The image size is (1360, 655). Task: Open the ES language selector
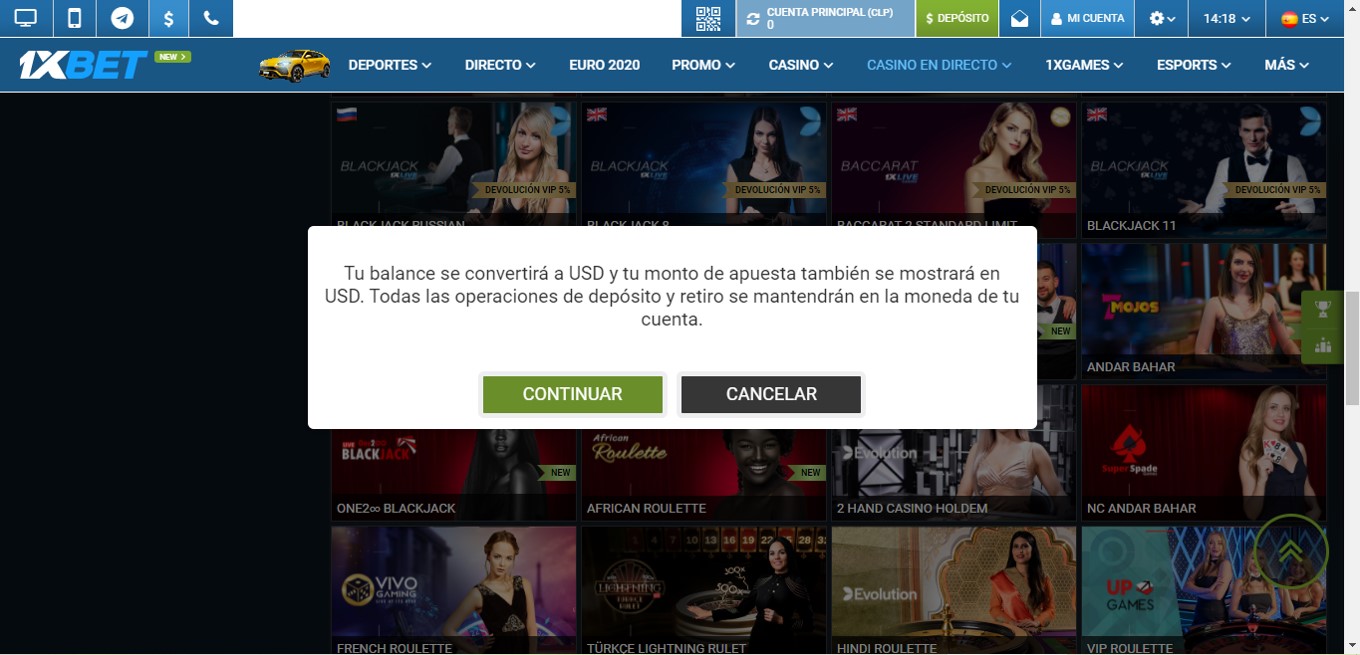1305,18
